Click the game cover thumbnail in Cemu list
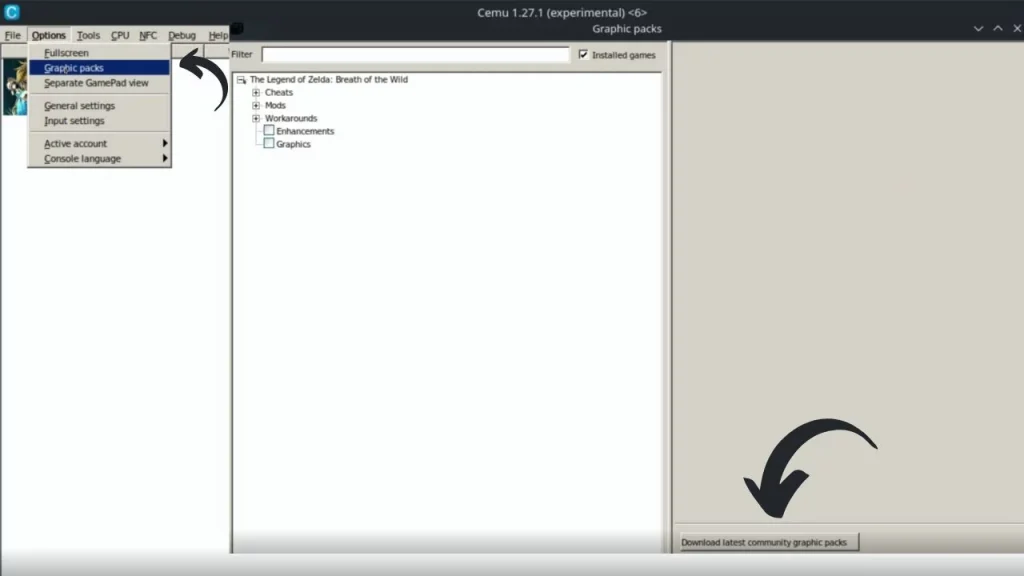Viewport: 1024px width, 576px height. pos(14,87)
